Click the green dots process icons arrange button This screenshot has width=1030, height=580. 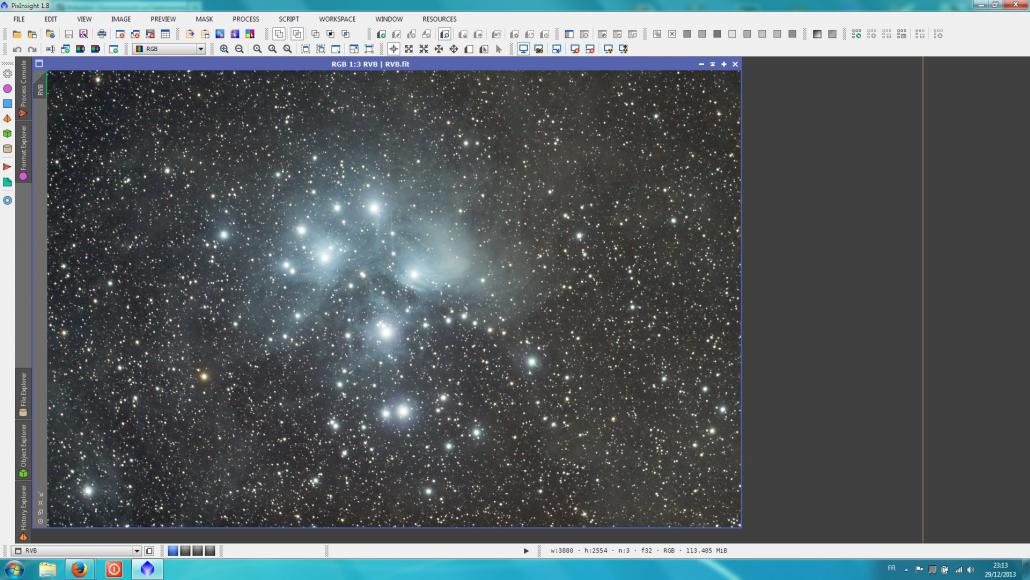857,34
